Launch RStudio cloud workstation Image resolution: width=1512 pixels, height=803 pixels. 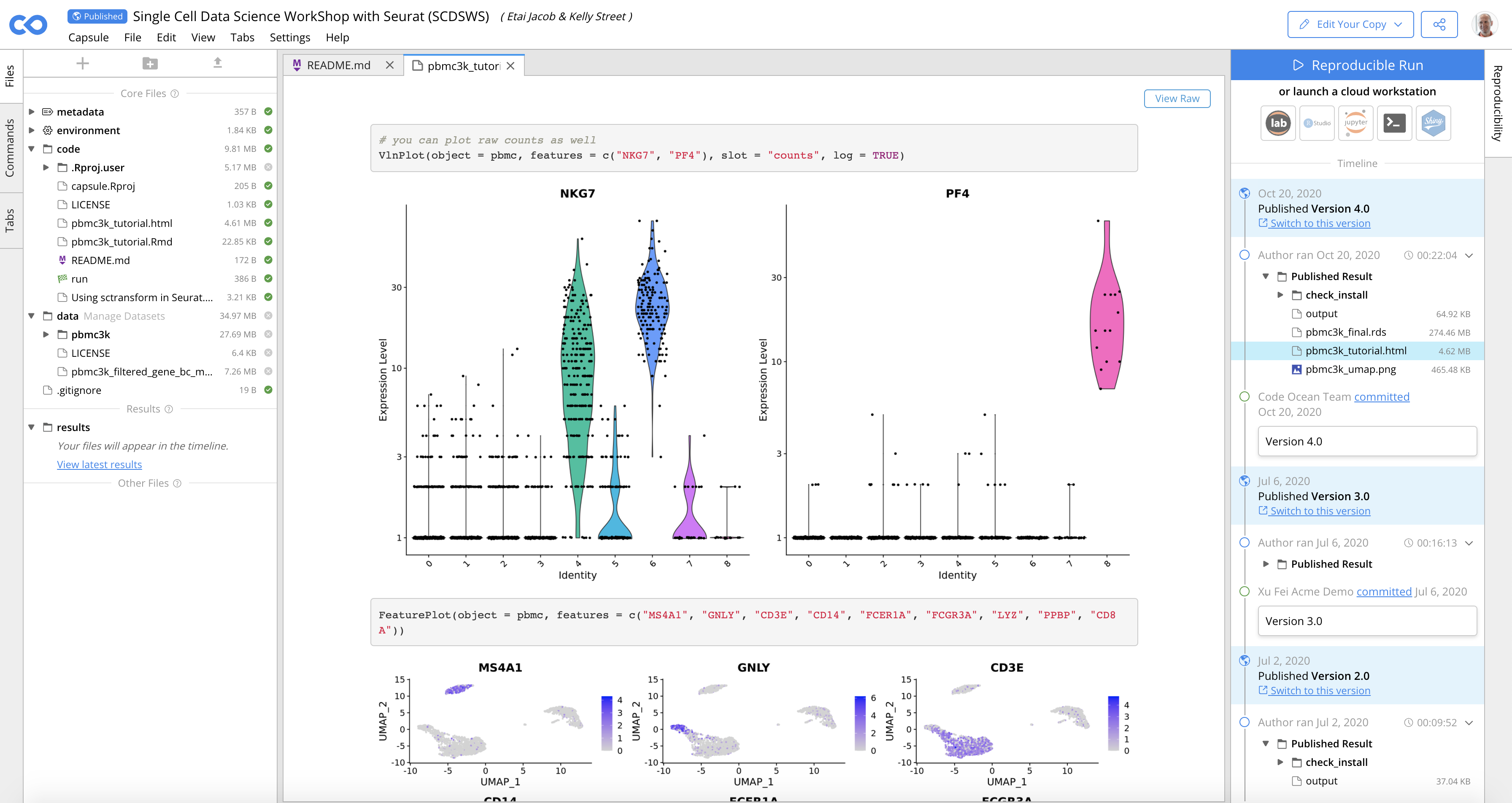point(1317,123)
